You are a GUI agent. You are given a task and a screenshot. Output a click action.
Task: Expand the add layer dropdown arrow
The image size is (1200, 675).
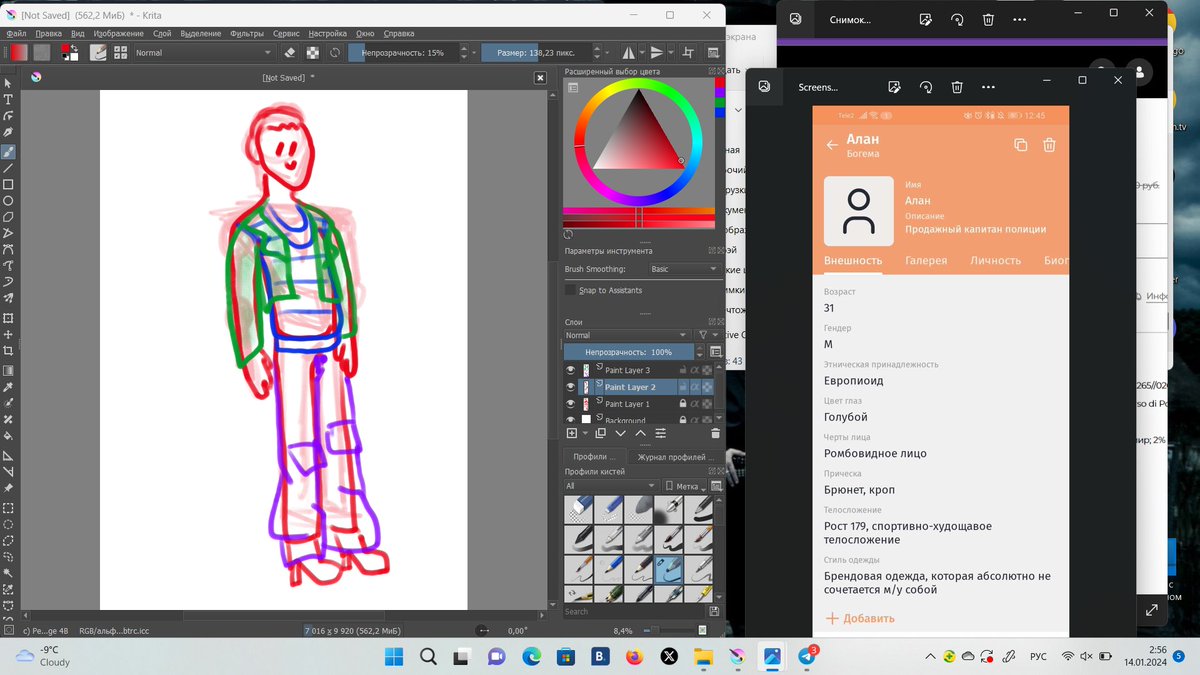coord(584,433)
